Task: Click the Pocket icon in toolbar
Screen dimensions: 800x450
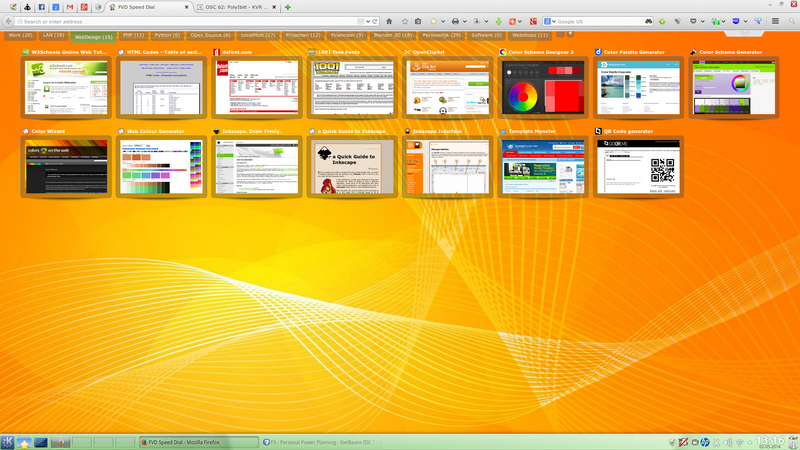Action: click(x=693, y=21)
